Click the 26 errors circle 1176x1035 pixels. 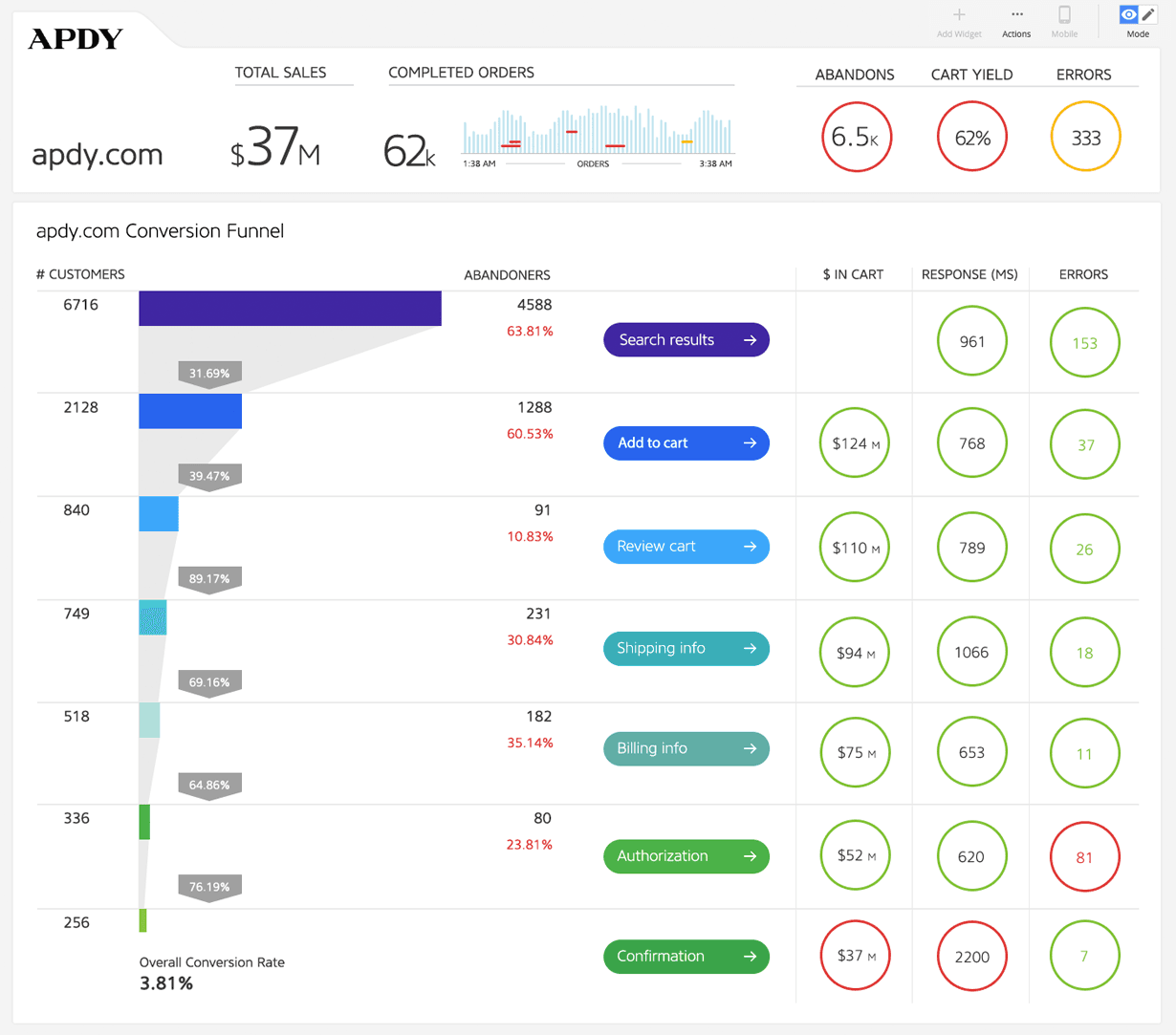1085,549
